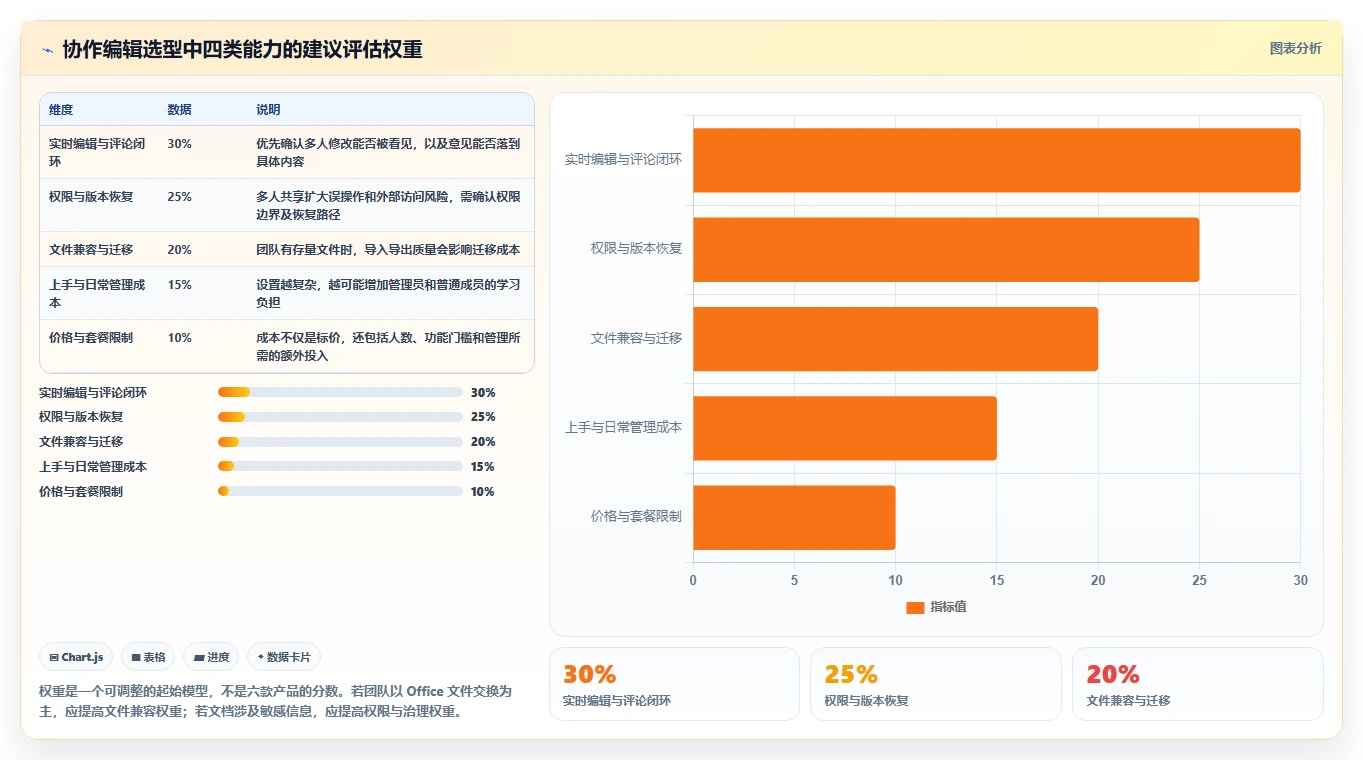The image size is (1363, 760).
Task: Click the 文件兼容与迁移 chart bar
Action: (895, 339)
